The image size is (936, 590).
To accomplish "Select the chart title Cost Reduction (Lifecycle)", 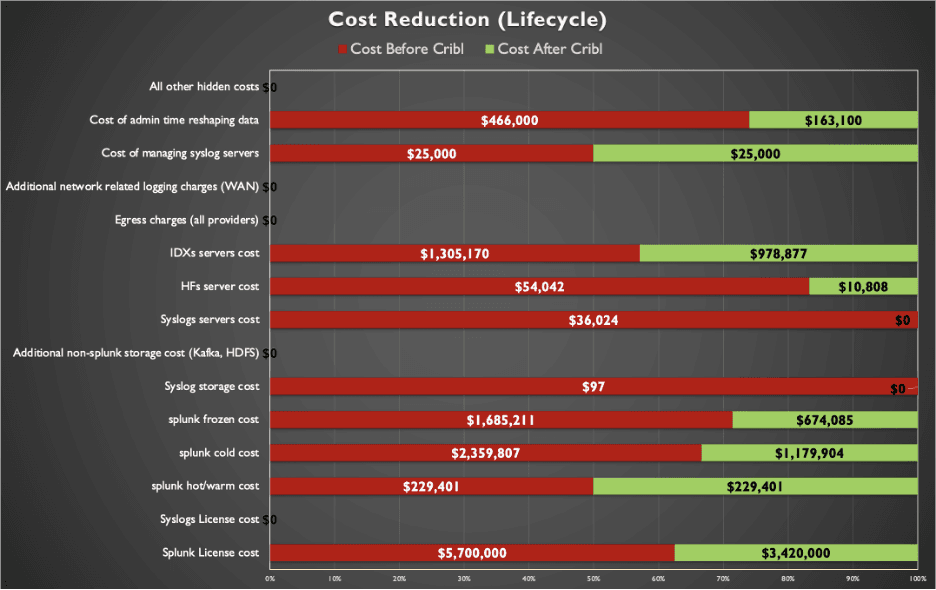I will [x=467, y=19].
